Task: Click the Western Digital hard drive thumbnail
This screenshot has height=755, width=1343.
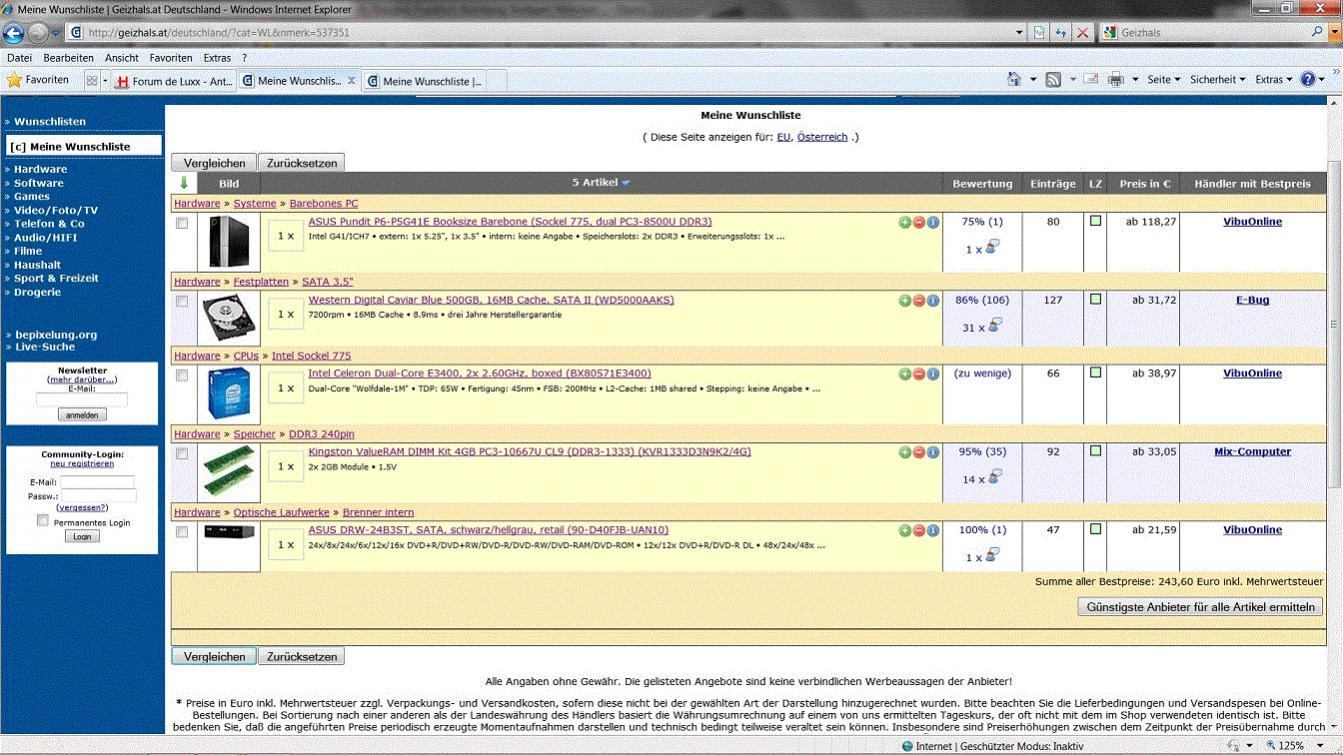Action: [x=228, y=318]
